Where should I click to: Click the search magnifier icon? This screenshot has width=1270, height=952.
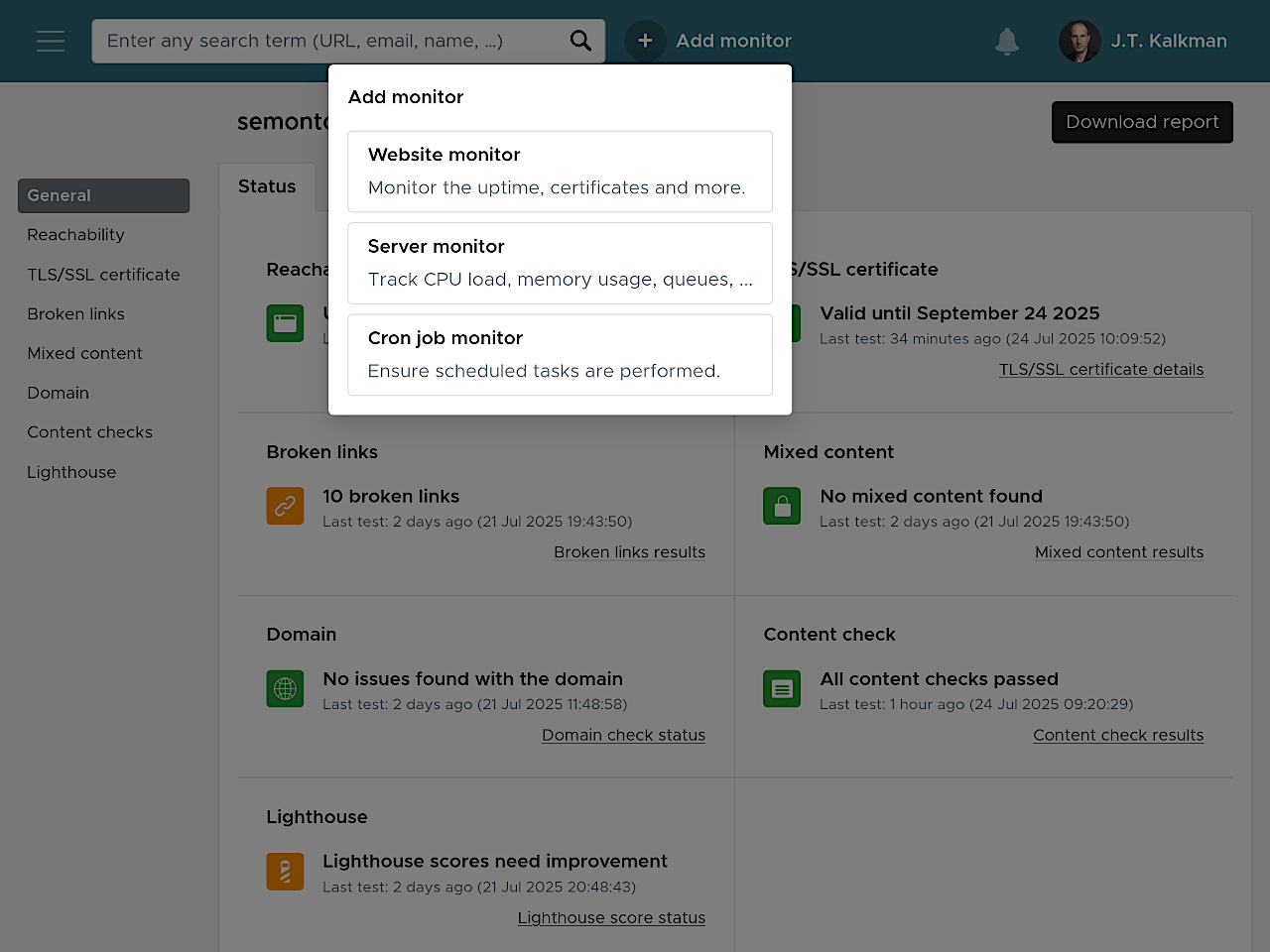[x=580, y=41]
